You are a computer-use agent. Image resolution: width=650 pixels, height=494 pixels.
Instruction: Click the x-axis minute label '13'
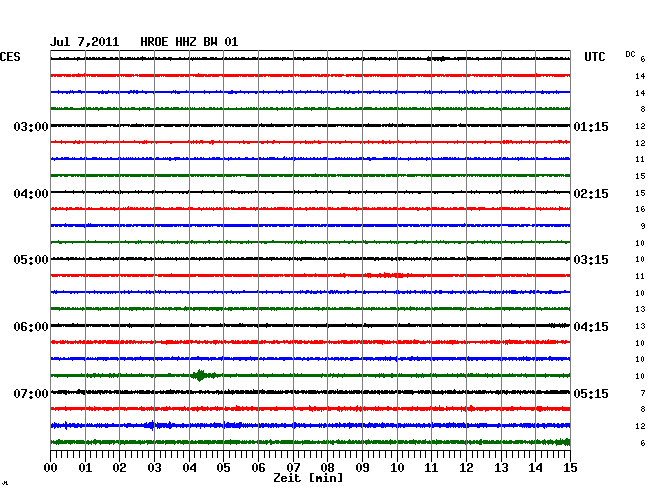tap(501, 467)
